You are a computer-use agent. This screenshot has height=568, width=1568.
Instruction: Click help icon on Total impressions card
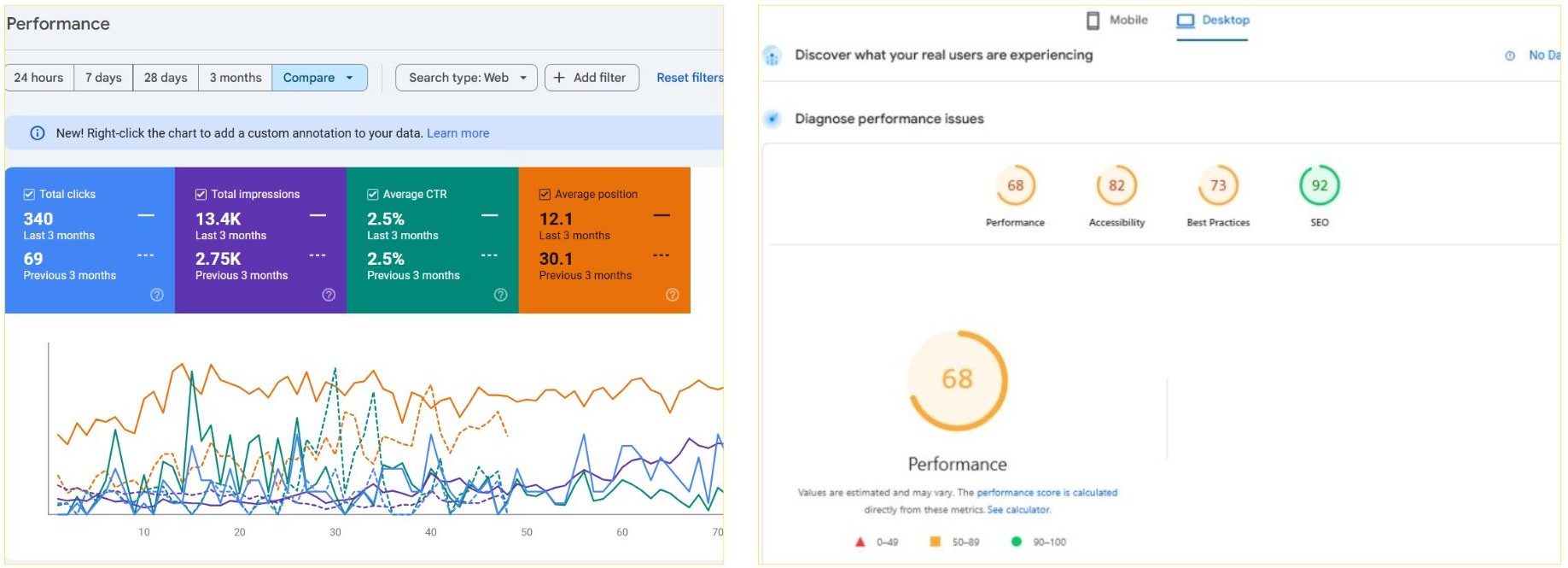(329, 295)
